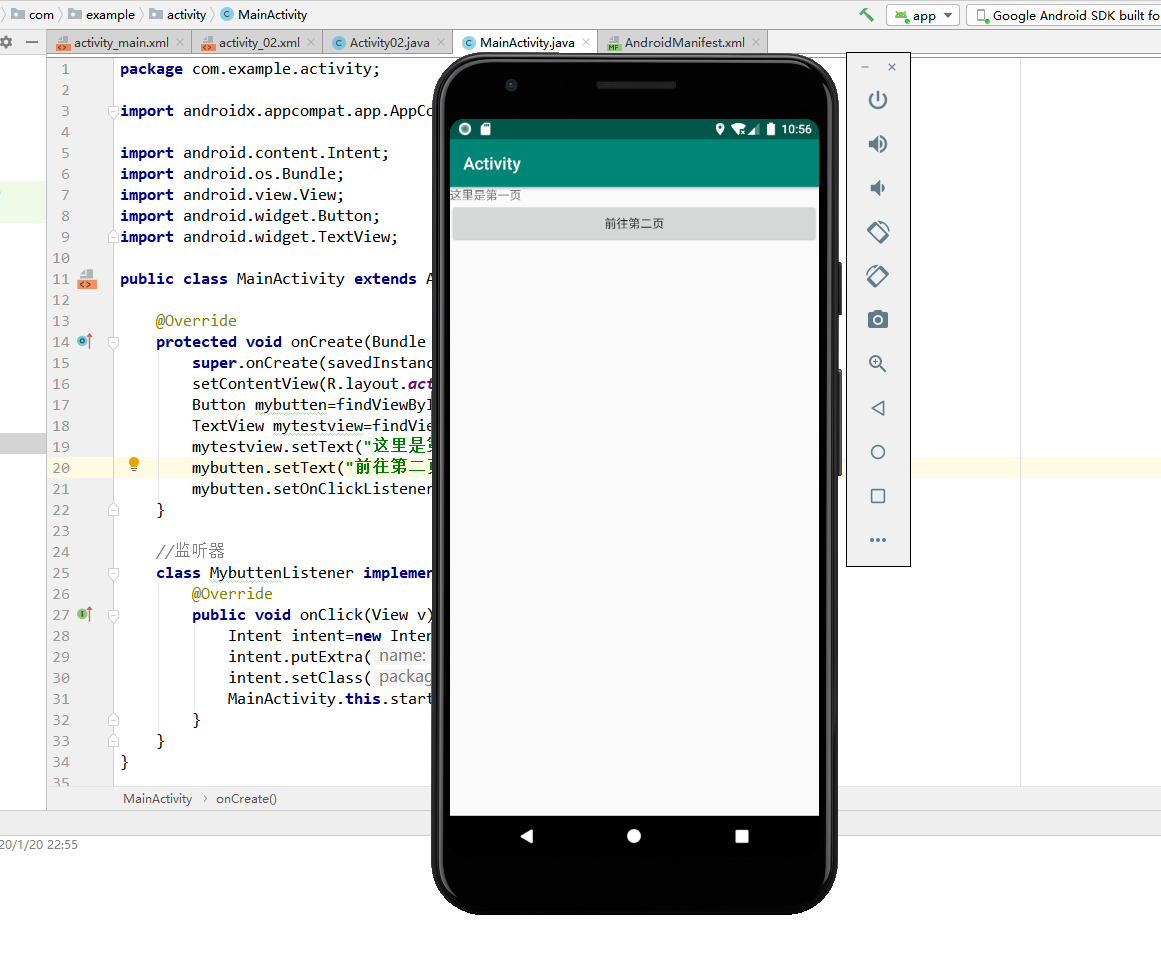This screenshot has height=957, width=1161.
Task: Open the Google Android SDK device dropdown
Action: pos(1065,16)
